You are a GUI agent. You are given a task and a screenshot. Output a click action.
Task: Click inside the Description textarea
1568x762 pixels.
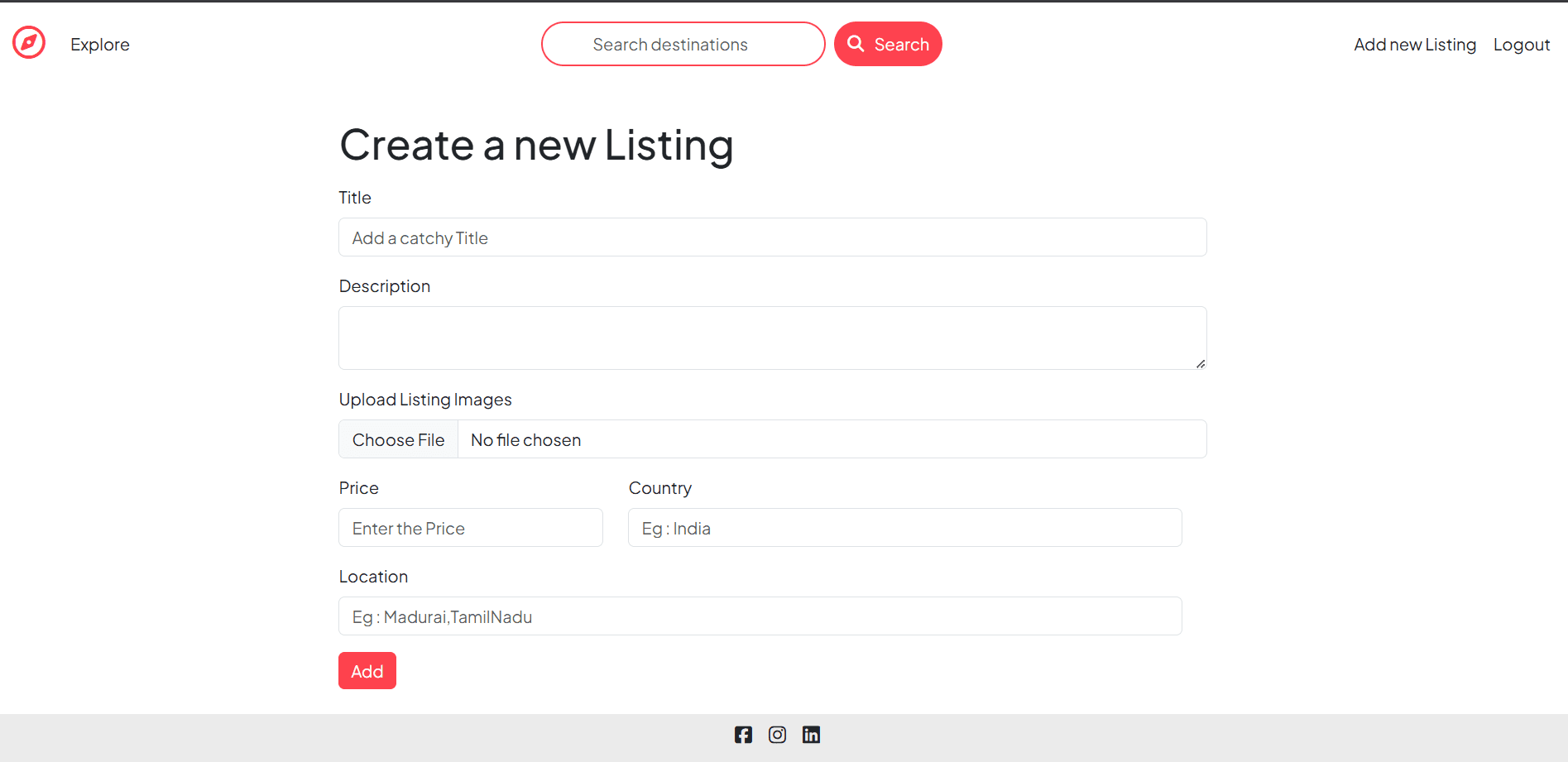click(773, 338)
